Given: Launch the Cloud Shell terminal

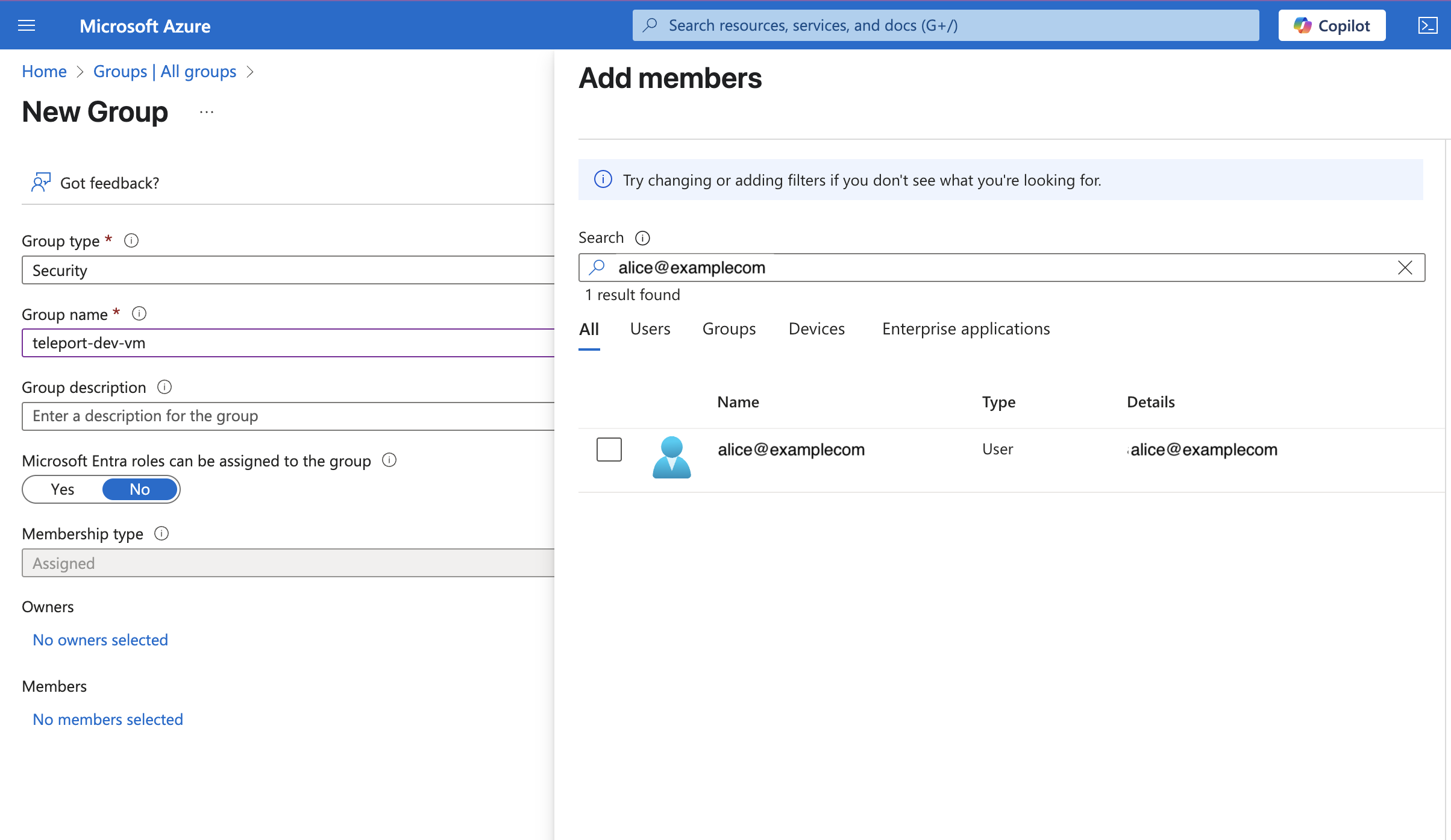Looking at the screenshot, I should [x=1428, y=25].
